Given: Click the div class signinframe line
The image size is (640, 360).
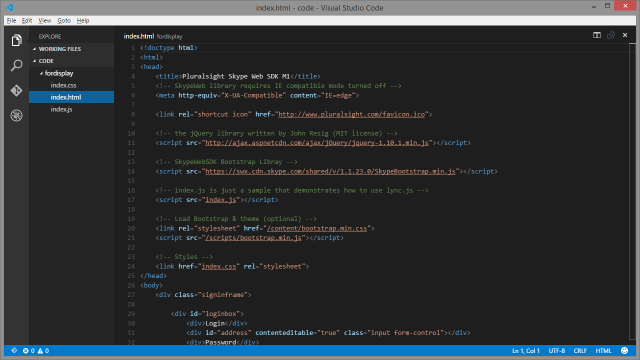Looking at the screenshot, I should tap(203, 295).
